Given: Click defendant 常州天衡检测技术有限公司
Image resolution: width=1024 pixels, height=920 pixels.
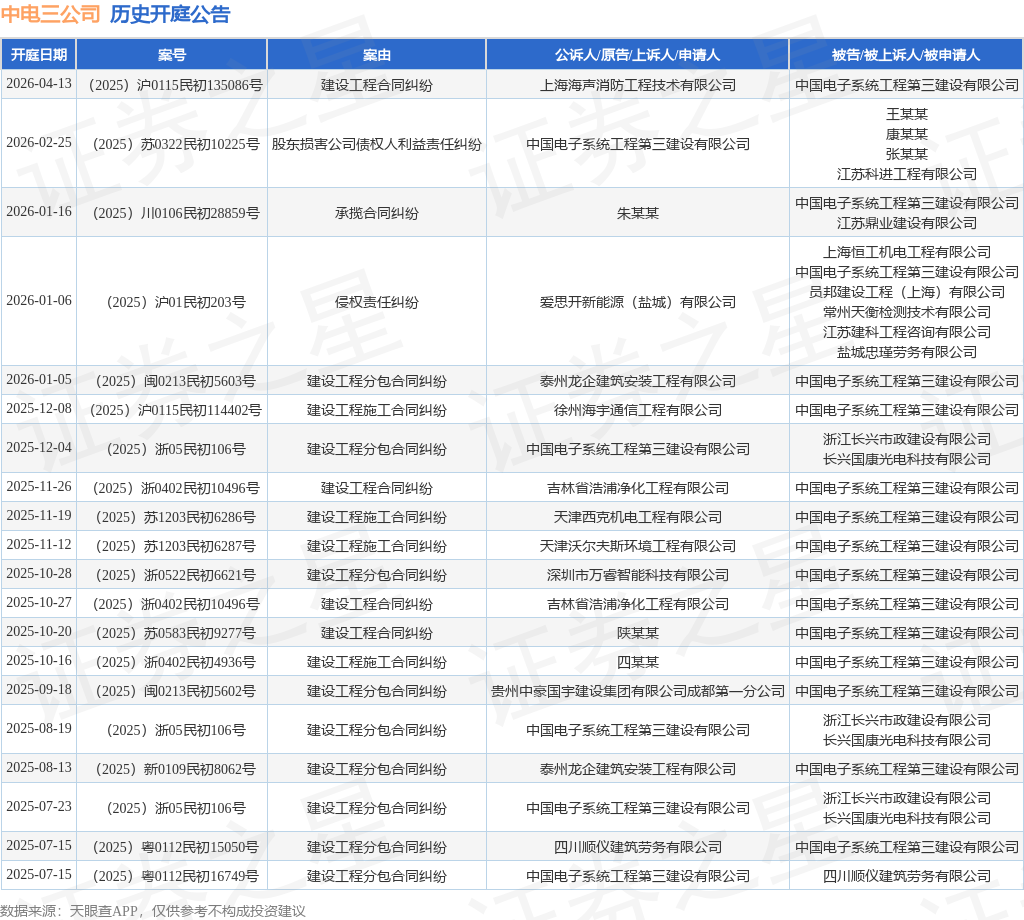Looking at the screenshot, I should [x=906, y=313].
